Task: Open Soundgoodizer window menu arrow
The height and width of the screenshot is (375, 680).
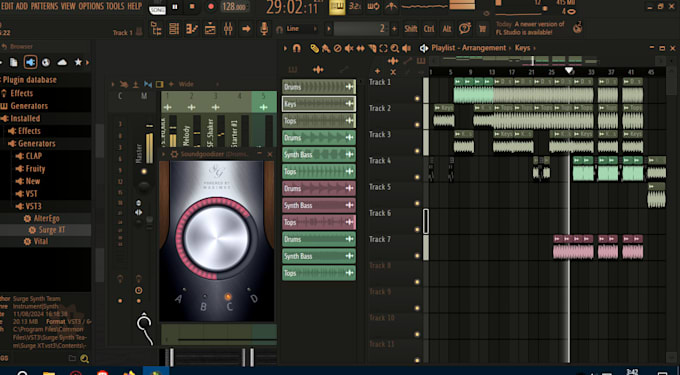Action: pos(164,154)
